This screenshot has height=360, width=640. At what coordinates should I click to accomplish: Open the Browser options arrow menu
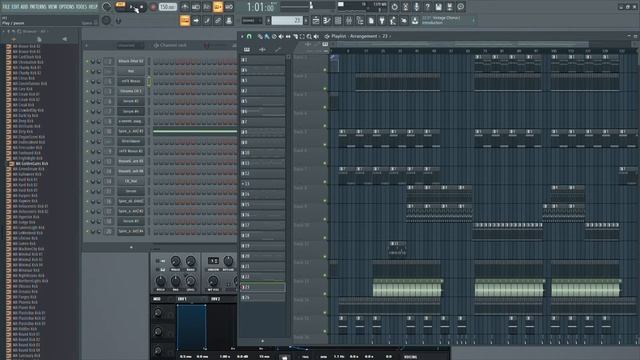point(4,31)
